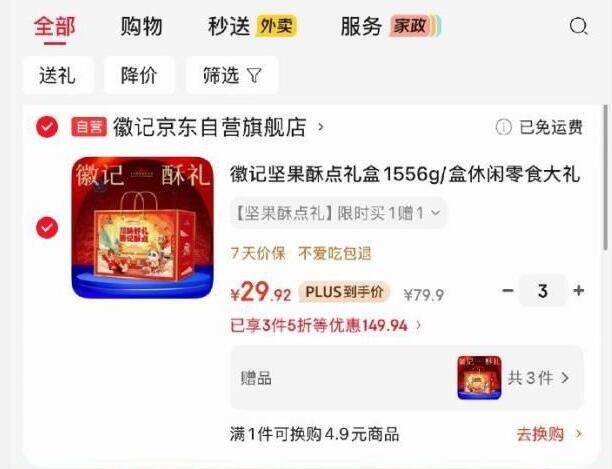Screen dimensions: 612x469
Task: Uncheck the 徽记坚果酥点礼盒 item checkbox
Action: (47, 227)
